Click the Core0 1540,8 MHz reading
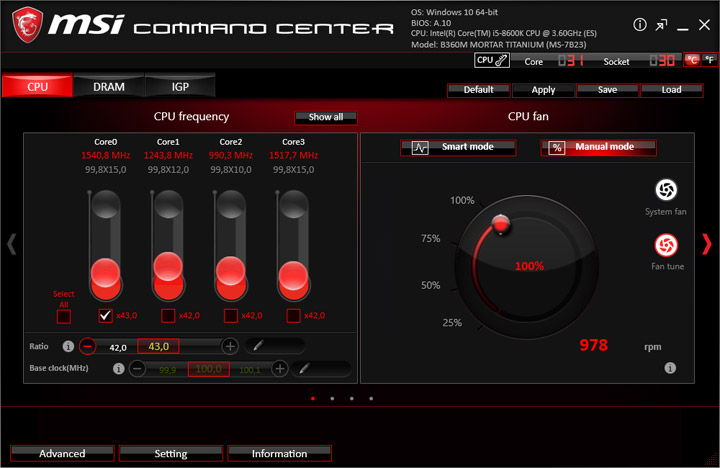Screen dimensions: 720x468 106,155
